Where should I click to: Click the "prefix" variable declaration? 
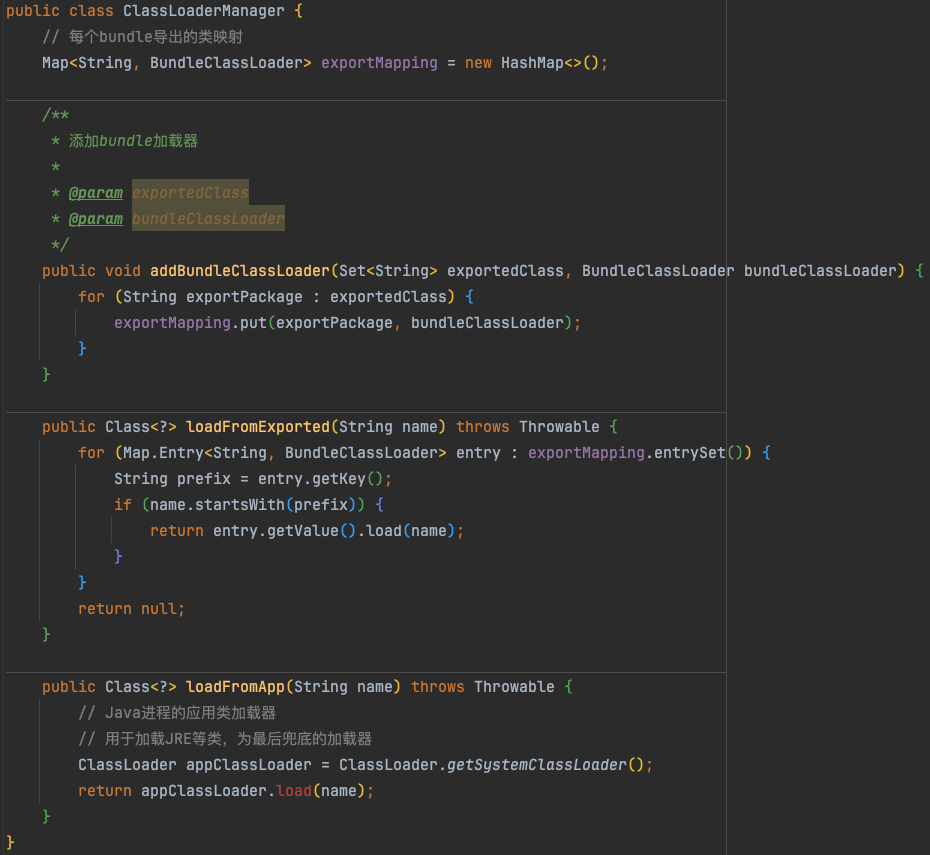coord(203,479)
